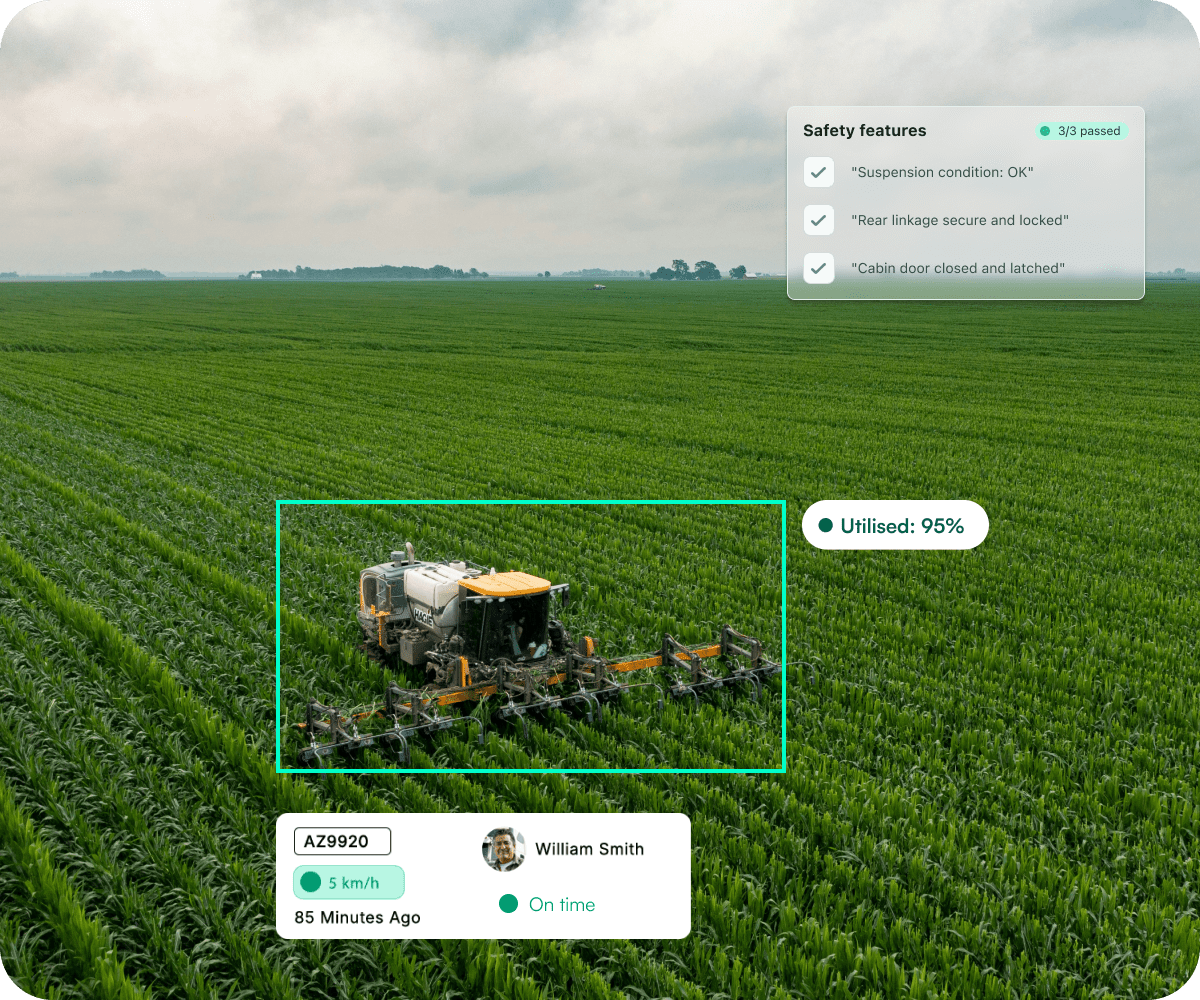Expand the vehicle detail card
This screenshot has width=1200, height=1000.
tap(484, 876)
